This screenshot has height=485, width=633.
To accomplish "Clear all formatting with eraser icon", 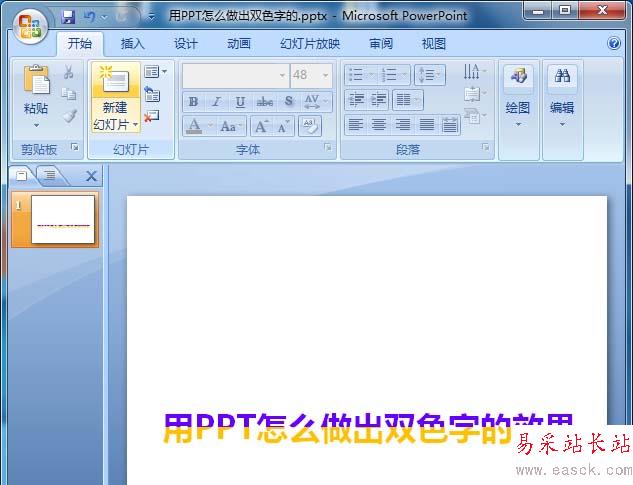I will (310, 126).
